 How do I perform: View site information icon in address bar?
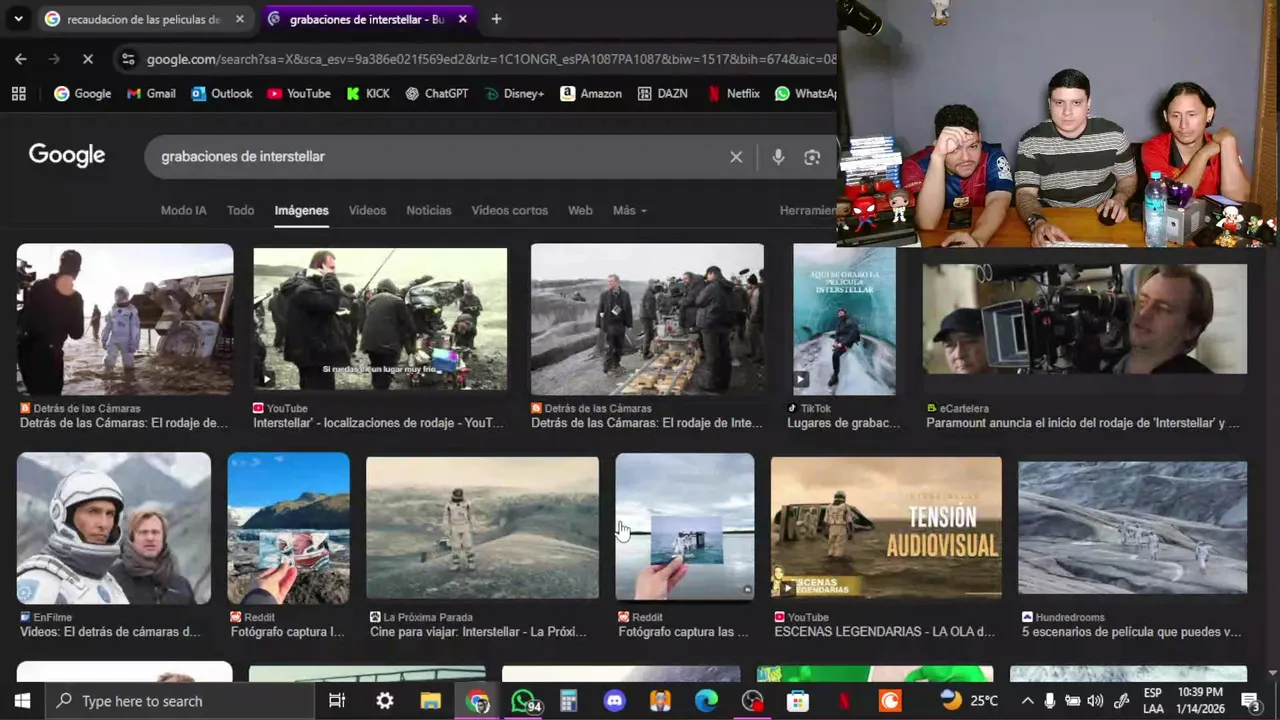click(x=128, y=59)
